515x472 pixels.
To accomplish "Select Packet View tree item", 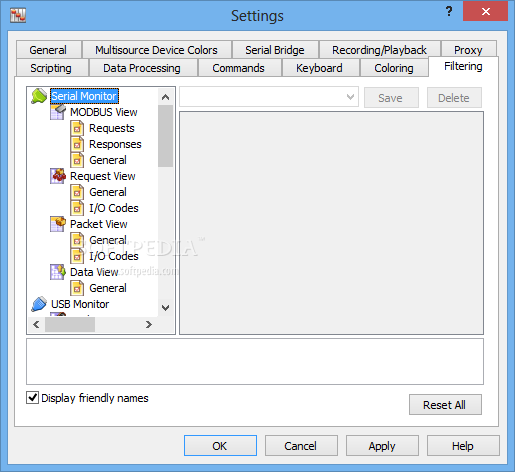I will [99, 224].
